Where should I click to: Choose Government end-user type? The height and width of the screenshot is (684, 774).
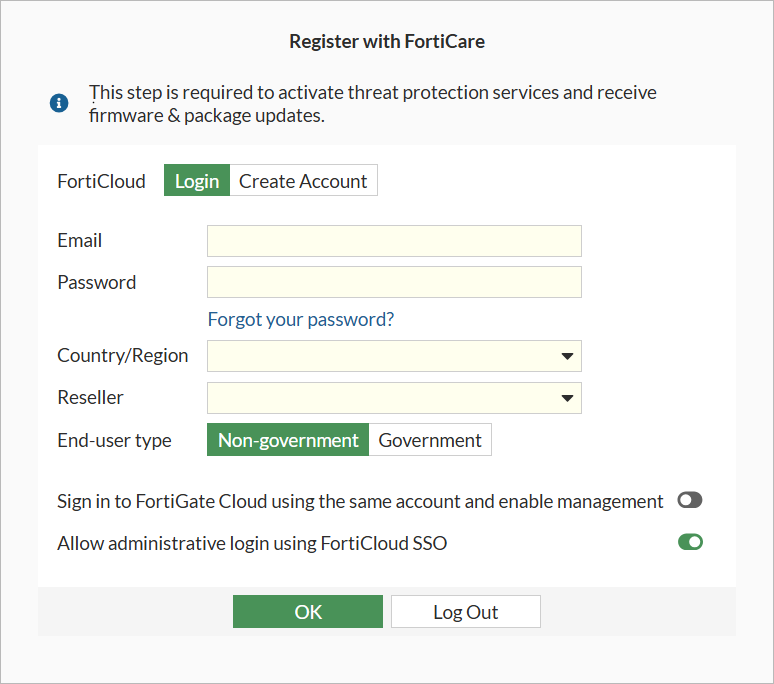(430, 440)
